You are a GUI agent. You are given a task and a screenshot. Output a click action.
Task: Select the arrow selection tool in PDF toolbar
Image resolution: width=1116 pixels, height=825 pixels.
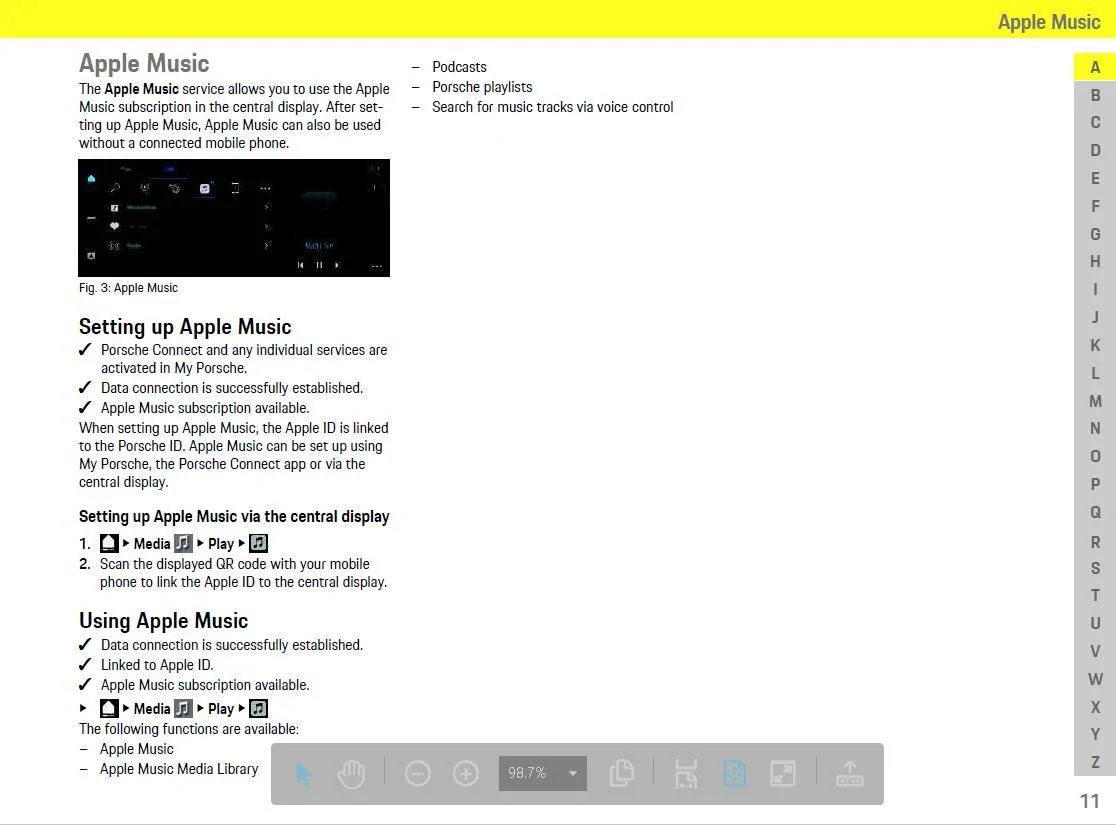pyautogui.click(x=303, y=774)
